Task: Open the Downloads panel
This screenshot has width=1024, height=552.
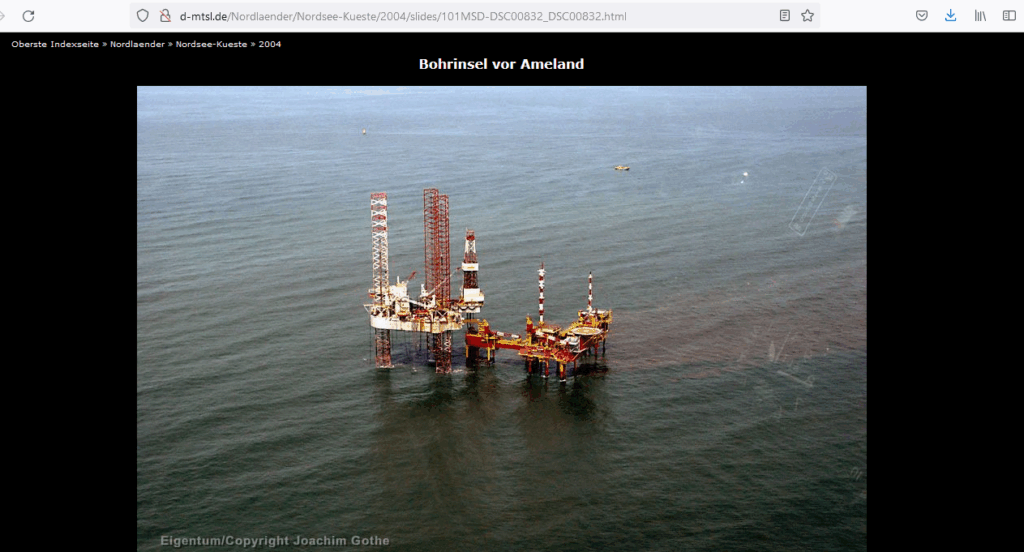Action: pyautogui.click(x=950, y=16)
